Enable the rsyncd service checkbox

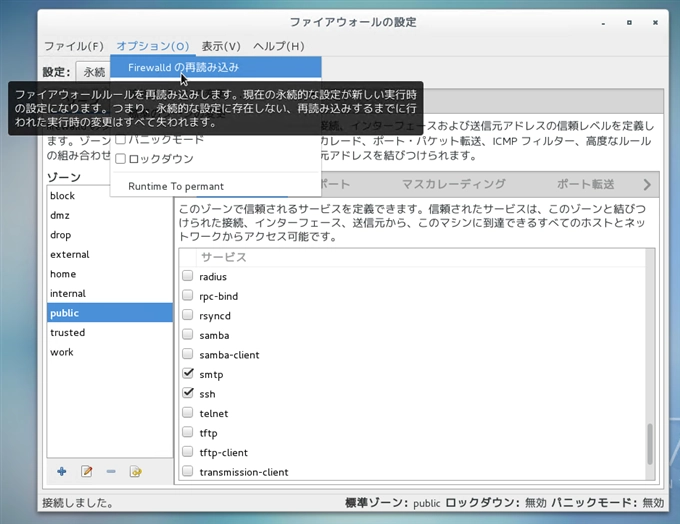tap(187, 315)
